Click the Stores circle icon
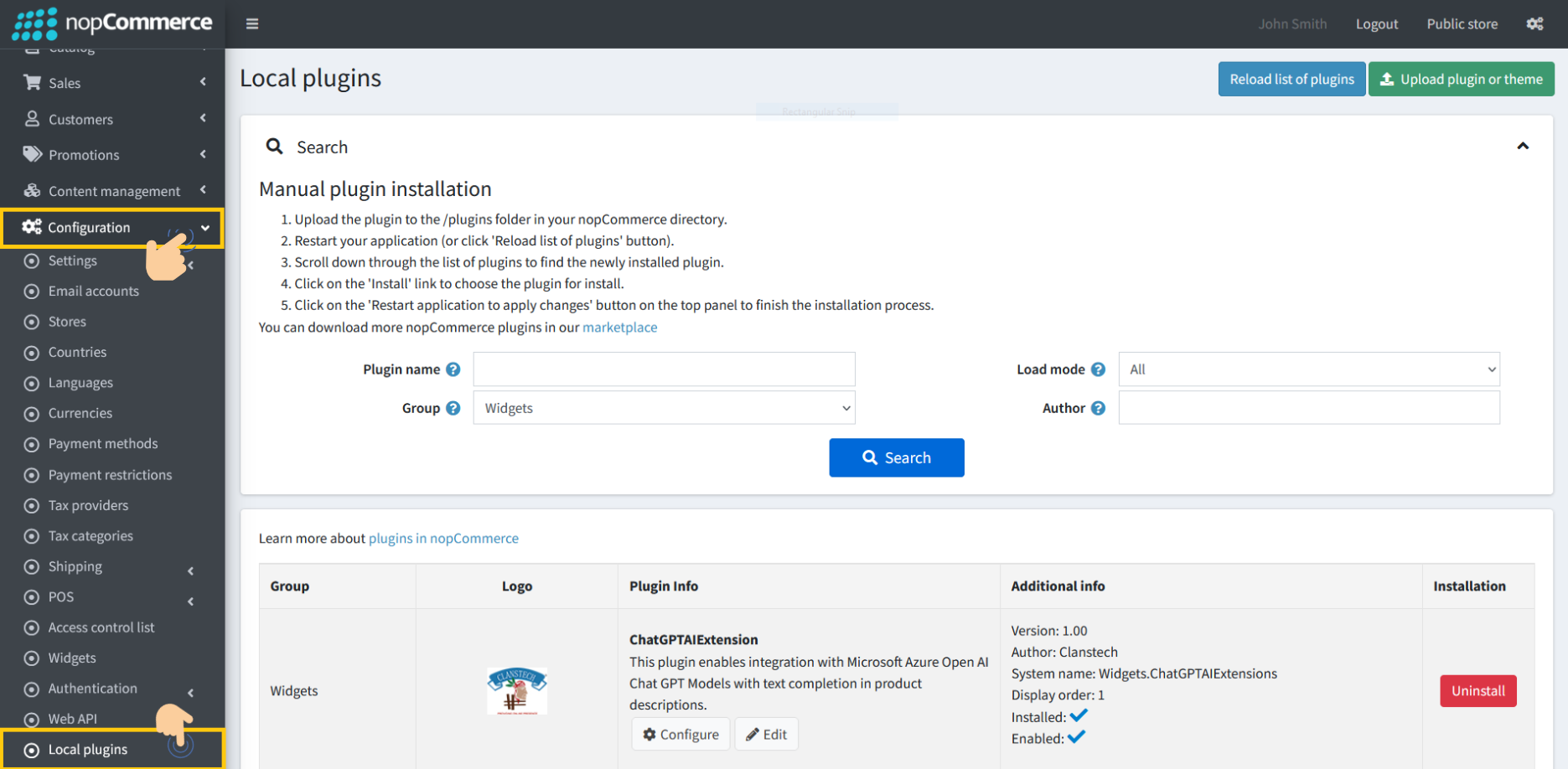The image size is (1568, 769). tap(32, 322)
